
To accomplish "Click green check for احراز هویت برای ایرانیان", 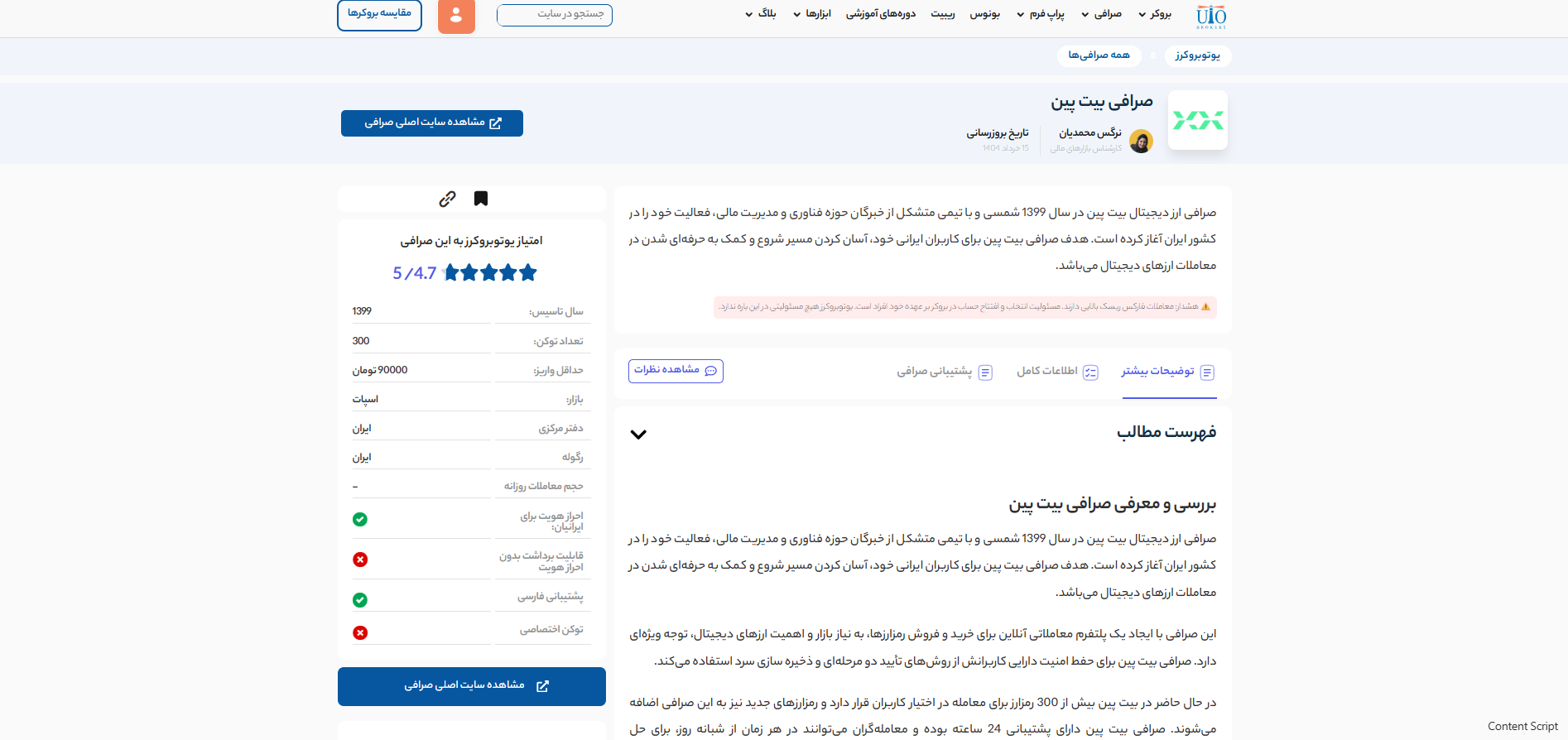I will pos(360,520).
